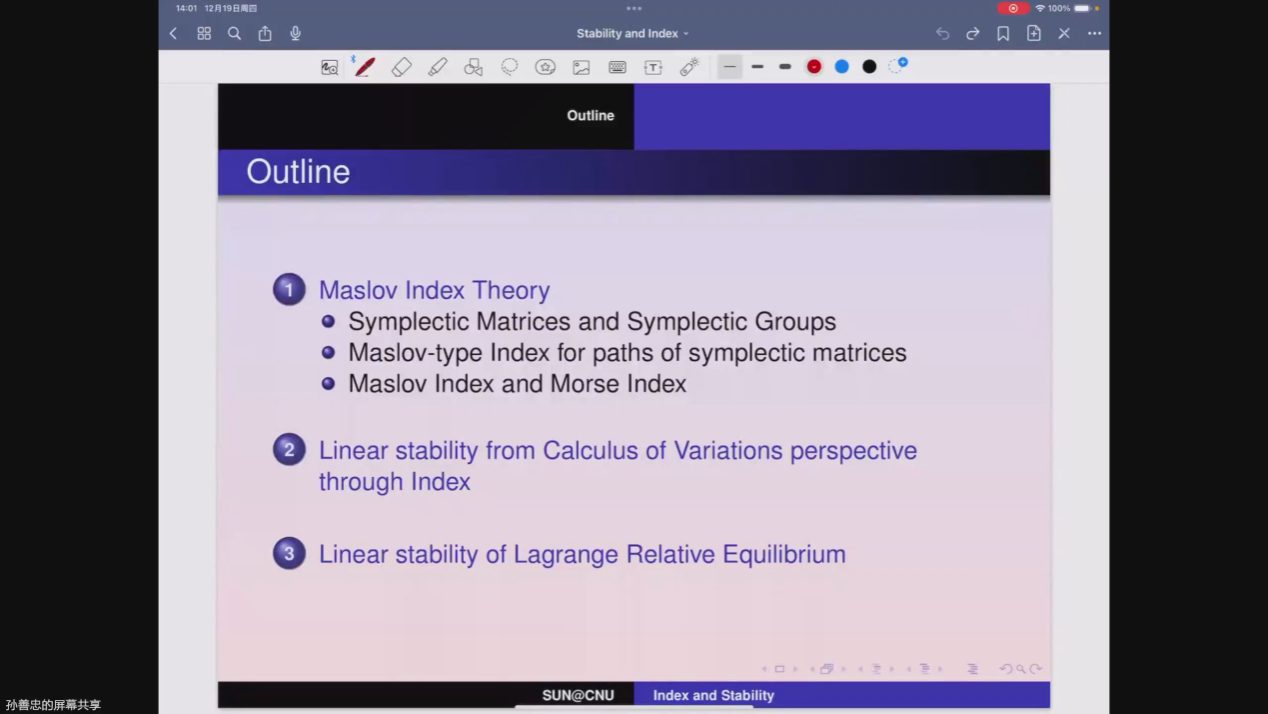
Task: Select the thickest stroke width
Action: [x=785, y=67]
